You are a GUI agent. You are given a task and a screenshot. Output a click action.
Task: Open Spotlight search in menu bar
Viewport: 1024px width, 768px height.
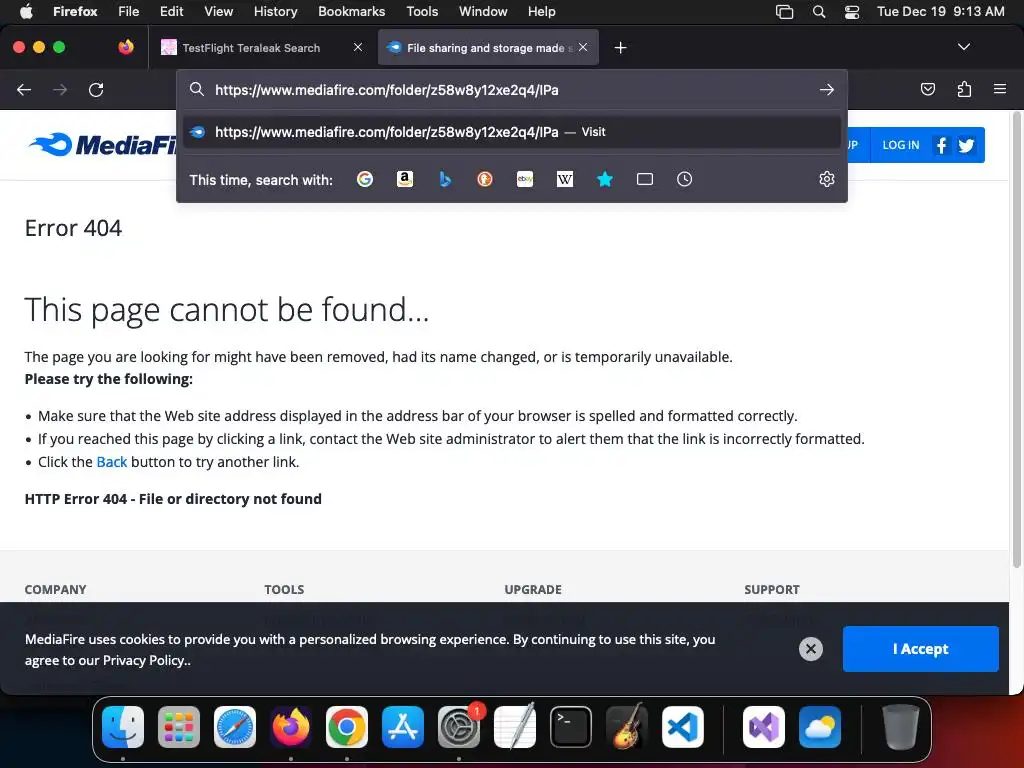click(819, 12)
